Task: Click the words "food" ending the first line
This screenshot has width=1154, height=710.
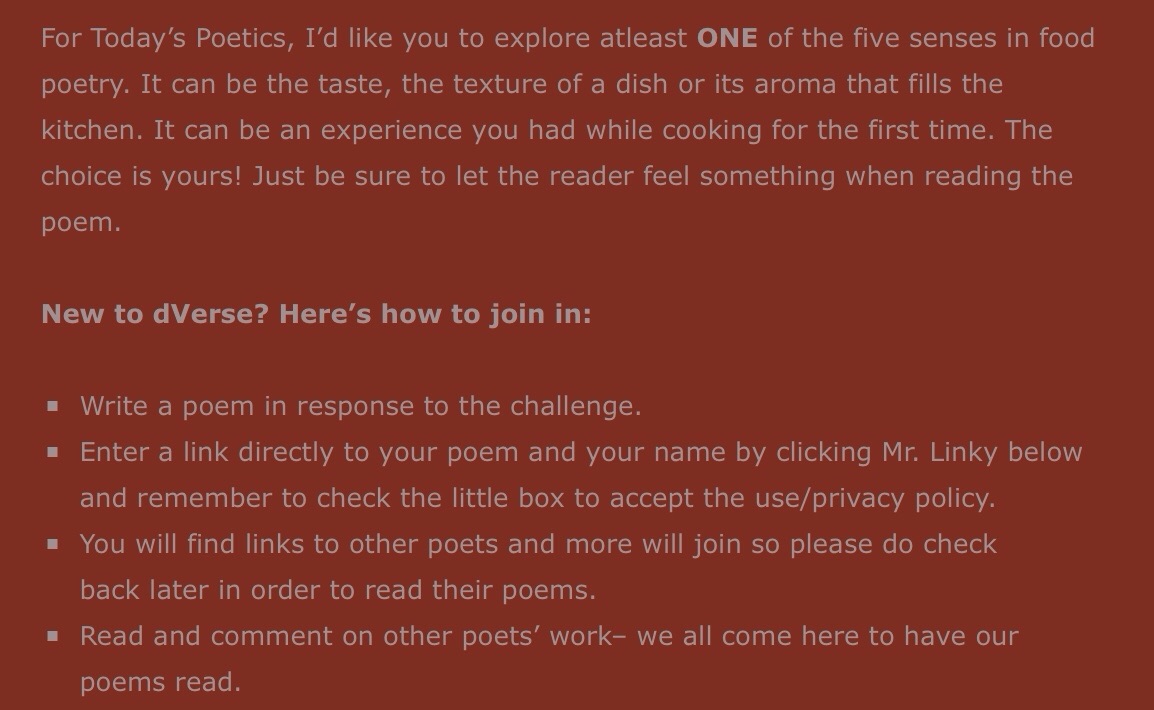Action: (x=1066, y=38)
